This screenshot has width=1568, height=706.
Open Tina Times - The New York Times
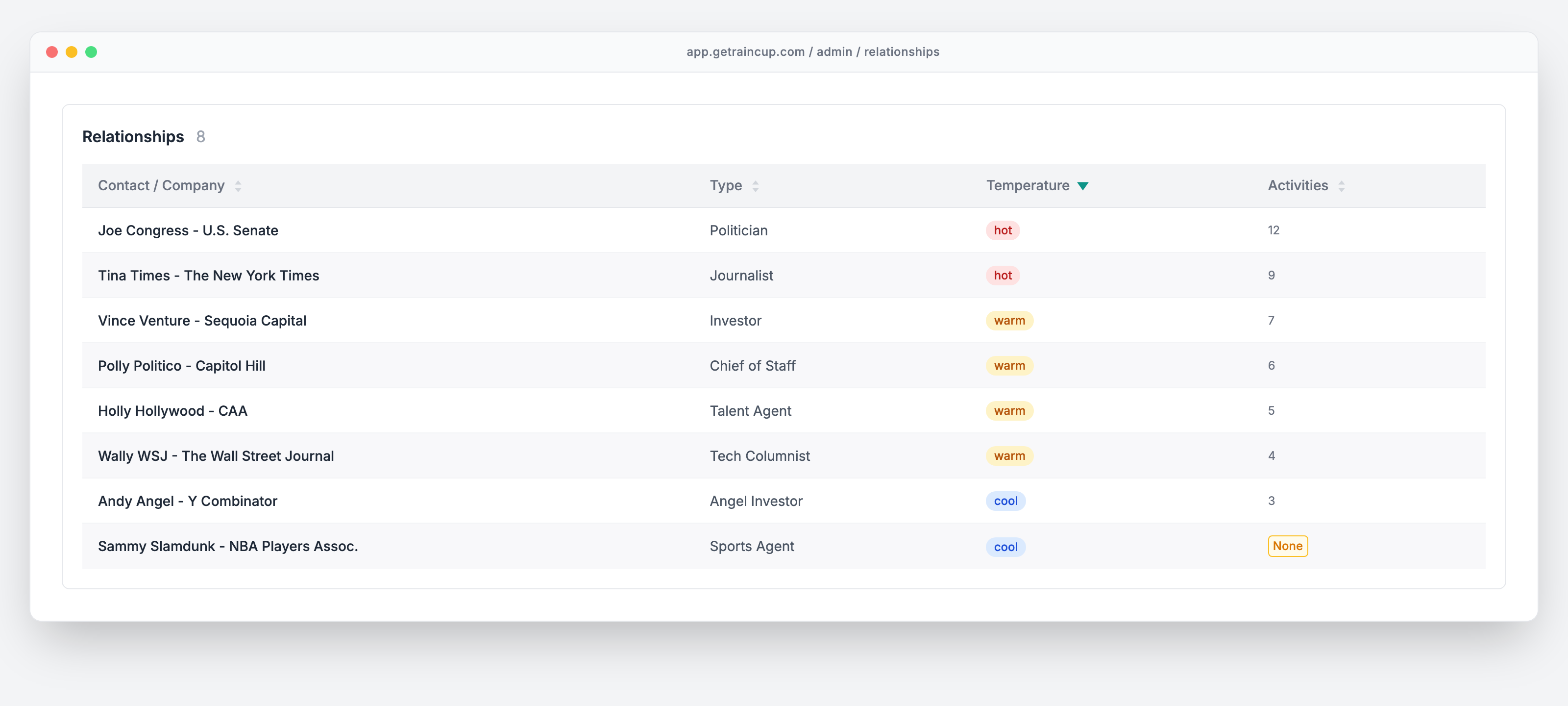208,276
